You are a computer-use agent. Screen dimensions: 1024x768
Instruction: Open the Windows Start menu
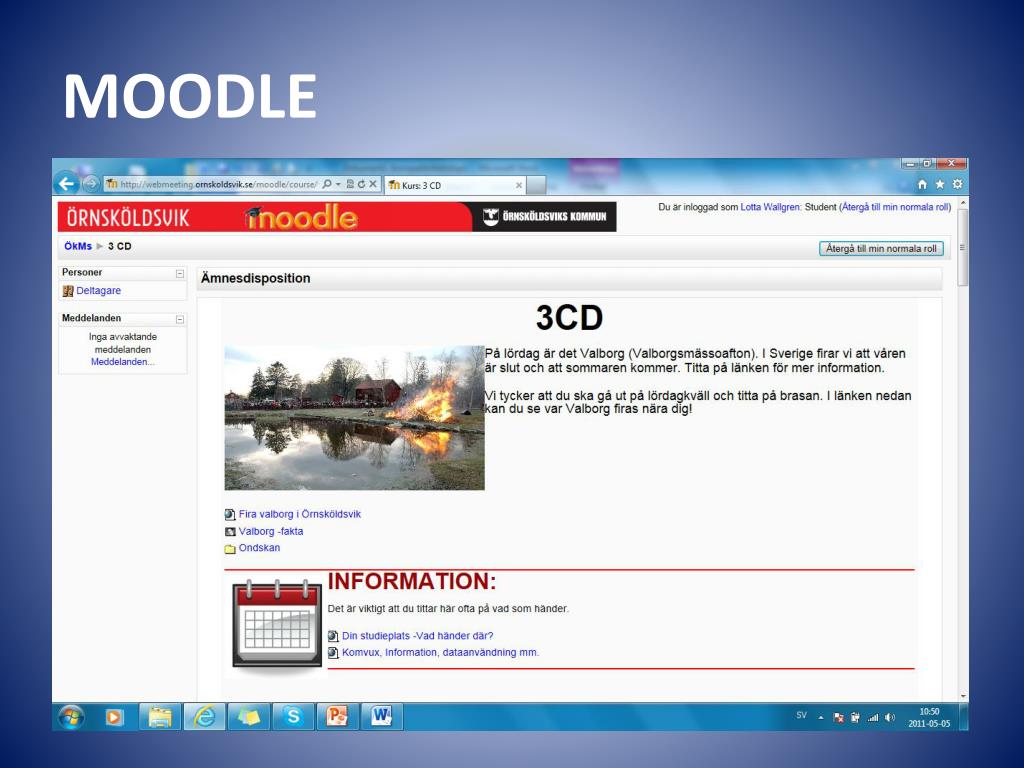pos(71,717)
